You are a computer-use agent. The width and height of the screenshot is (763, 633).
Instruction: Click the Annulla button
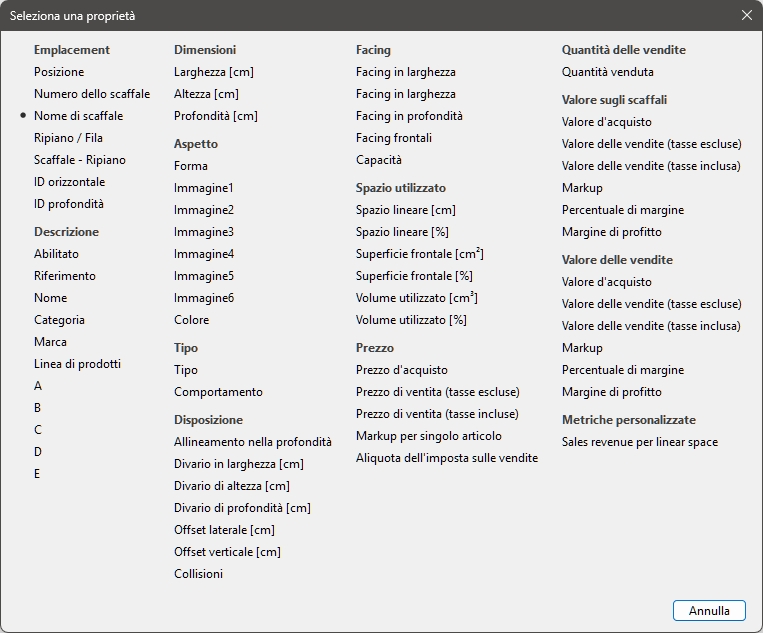tap(709, 611)
